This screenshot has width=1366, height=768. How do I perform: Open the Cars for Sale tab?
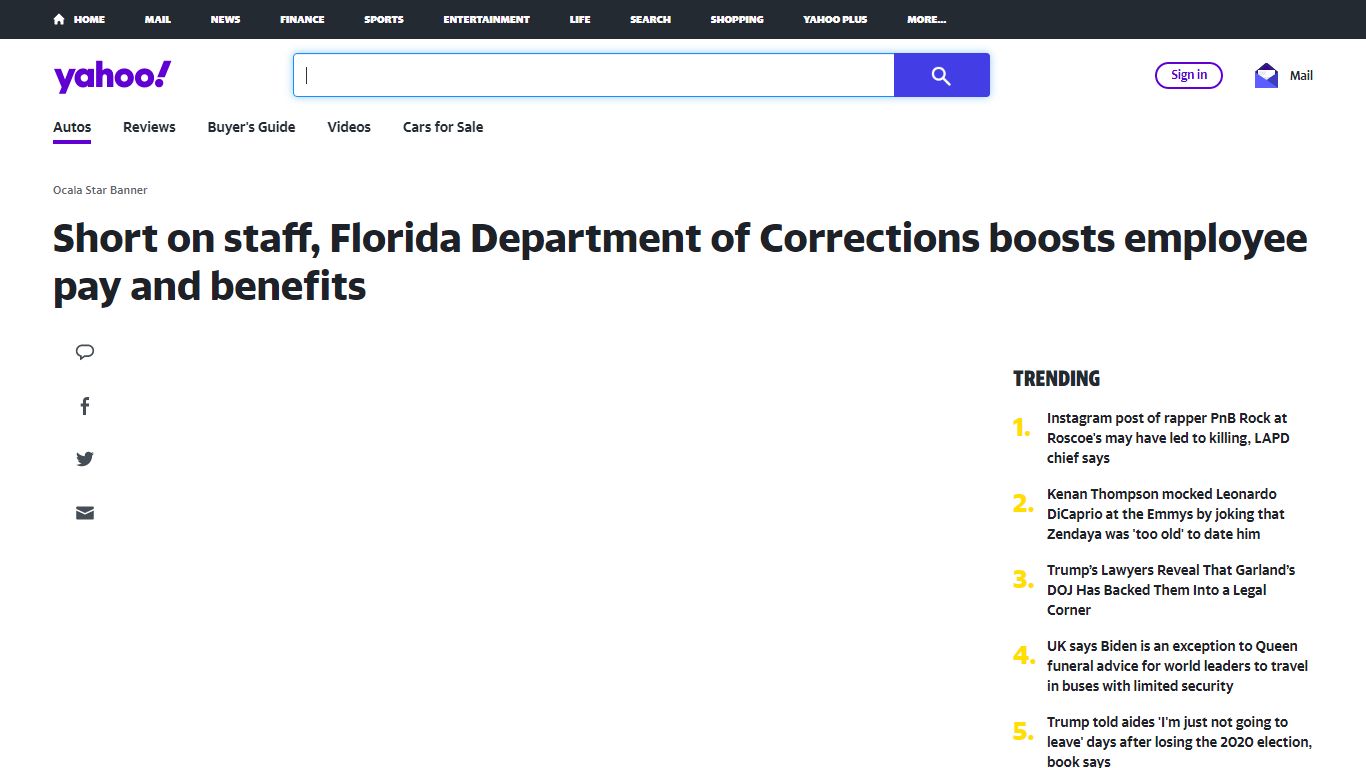pyautogui.click(x=443, y=127)
